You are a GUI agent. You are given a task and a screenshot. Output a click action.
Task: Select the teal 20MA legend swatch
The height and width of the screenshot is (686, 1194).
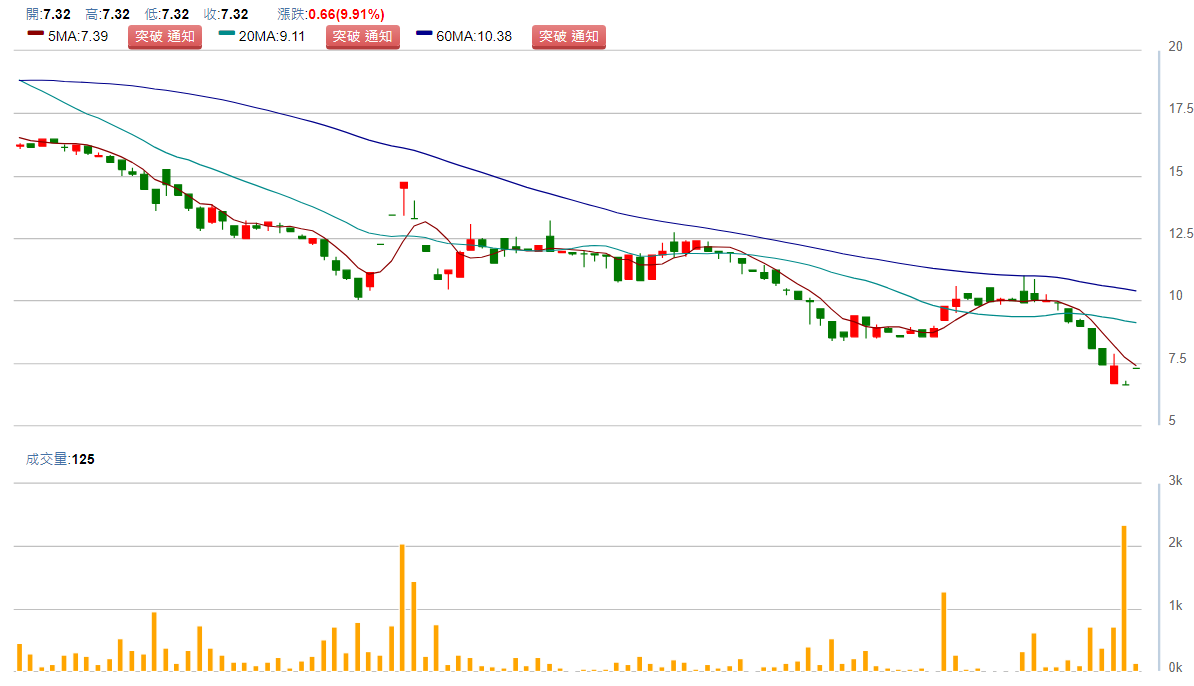point(227,33)
